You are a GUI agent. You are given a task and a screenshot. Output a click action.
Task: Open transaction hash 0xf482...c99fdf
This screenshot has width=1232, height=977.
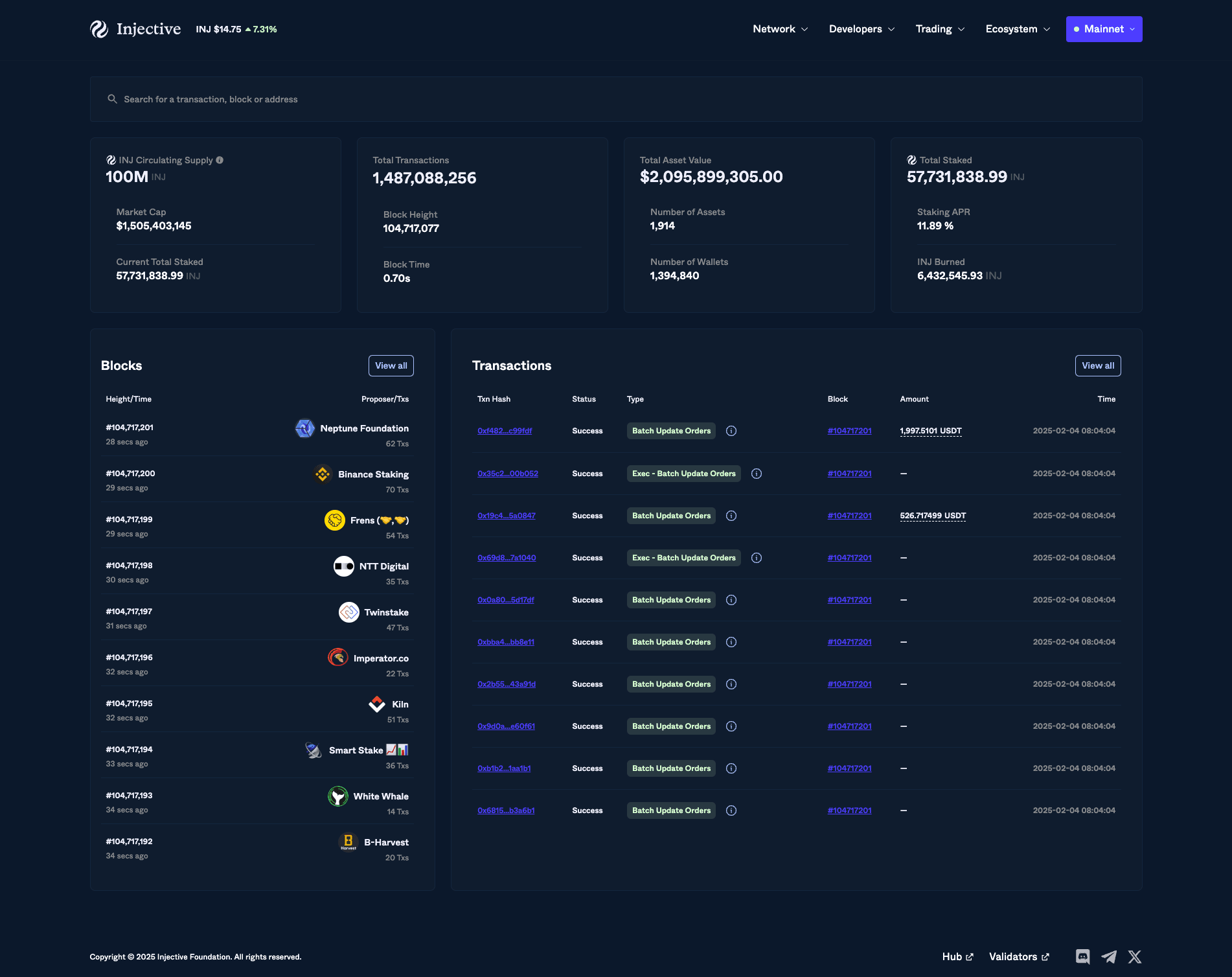click(505, 431)
